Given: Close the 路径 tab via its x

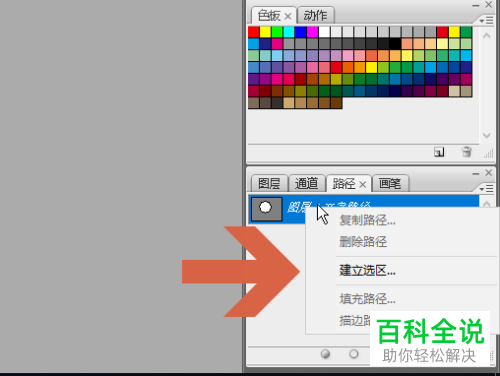Looking at the screenshot, I should coord(363,184).
